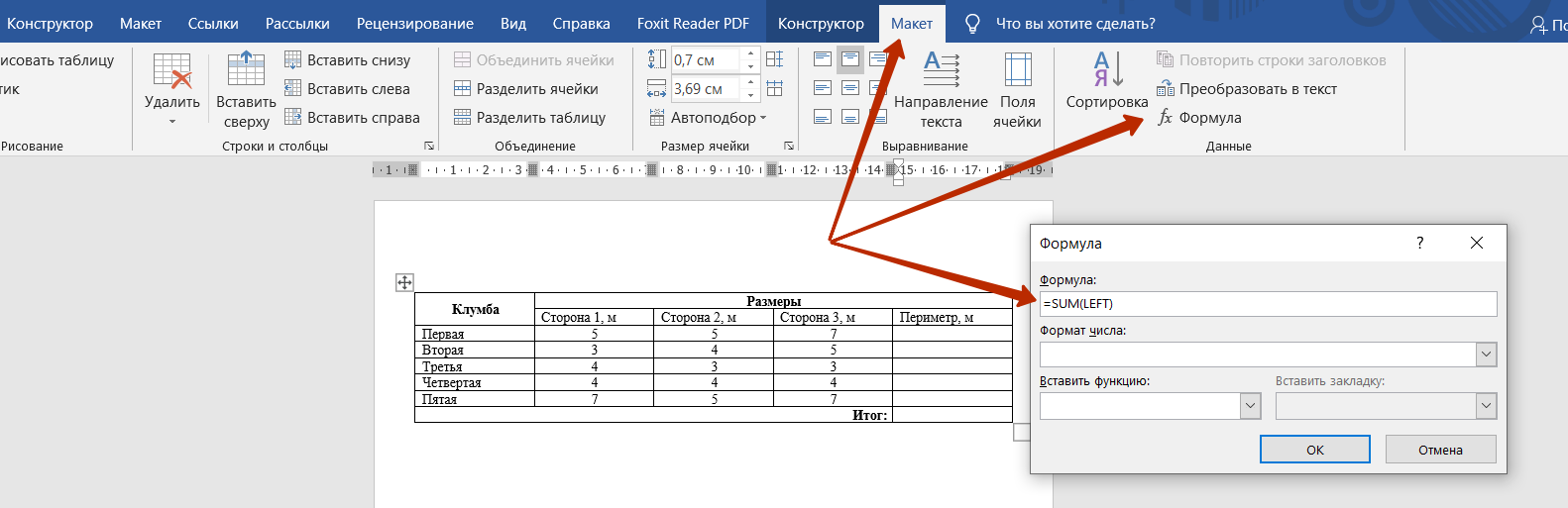Image resolution: width=1568 pixels, height=508 pixels.
Task: Expand the AutoFit (Автоподбор) menu
Action: (708, 118)
